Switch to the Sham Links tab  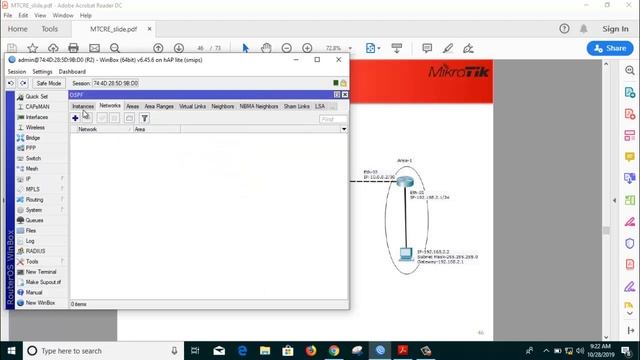click(x=297, y=107)
